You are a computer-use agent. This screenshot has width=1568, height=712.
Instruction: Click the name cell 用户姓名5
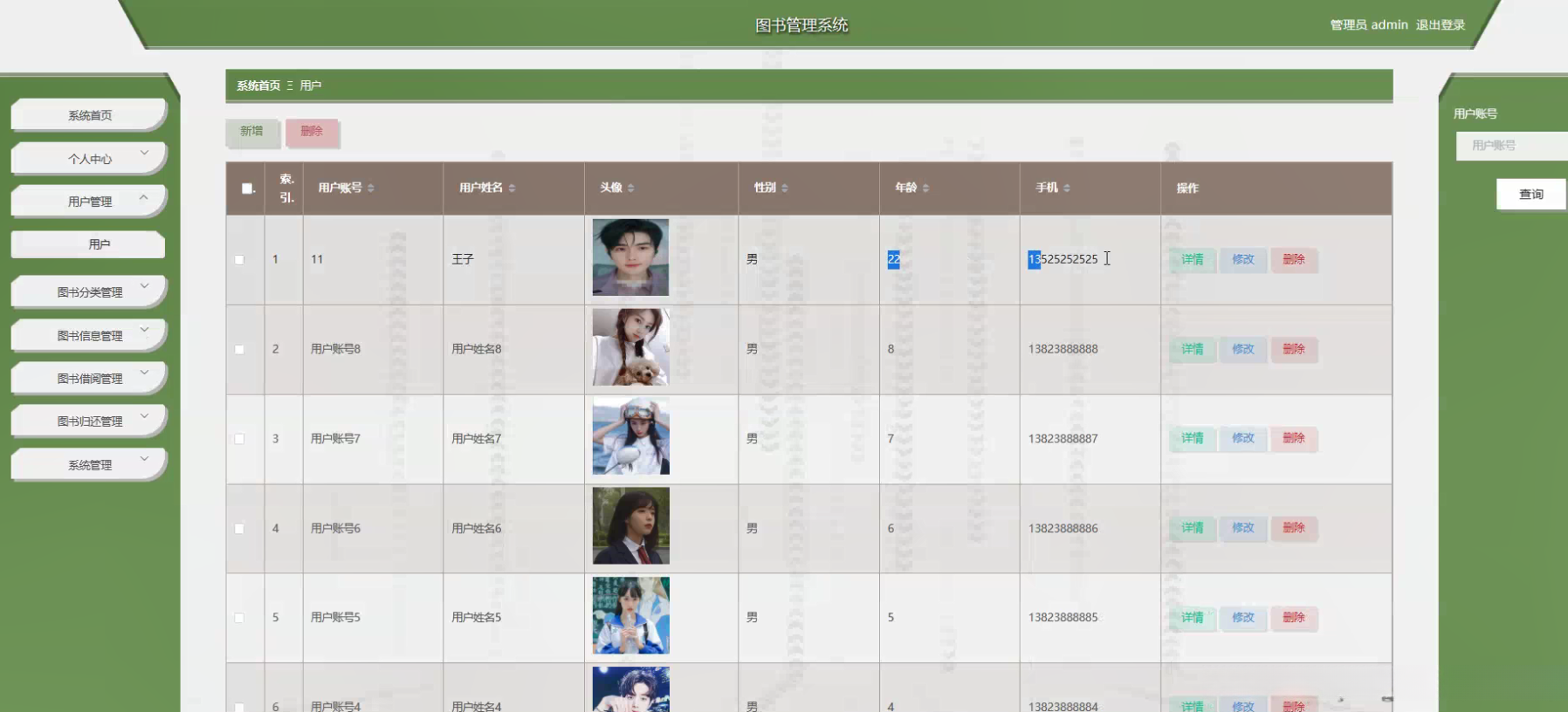(477, 618)
